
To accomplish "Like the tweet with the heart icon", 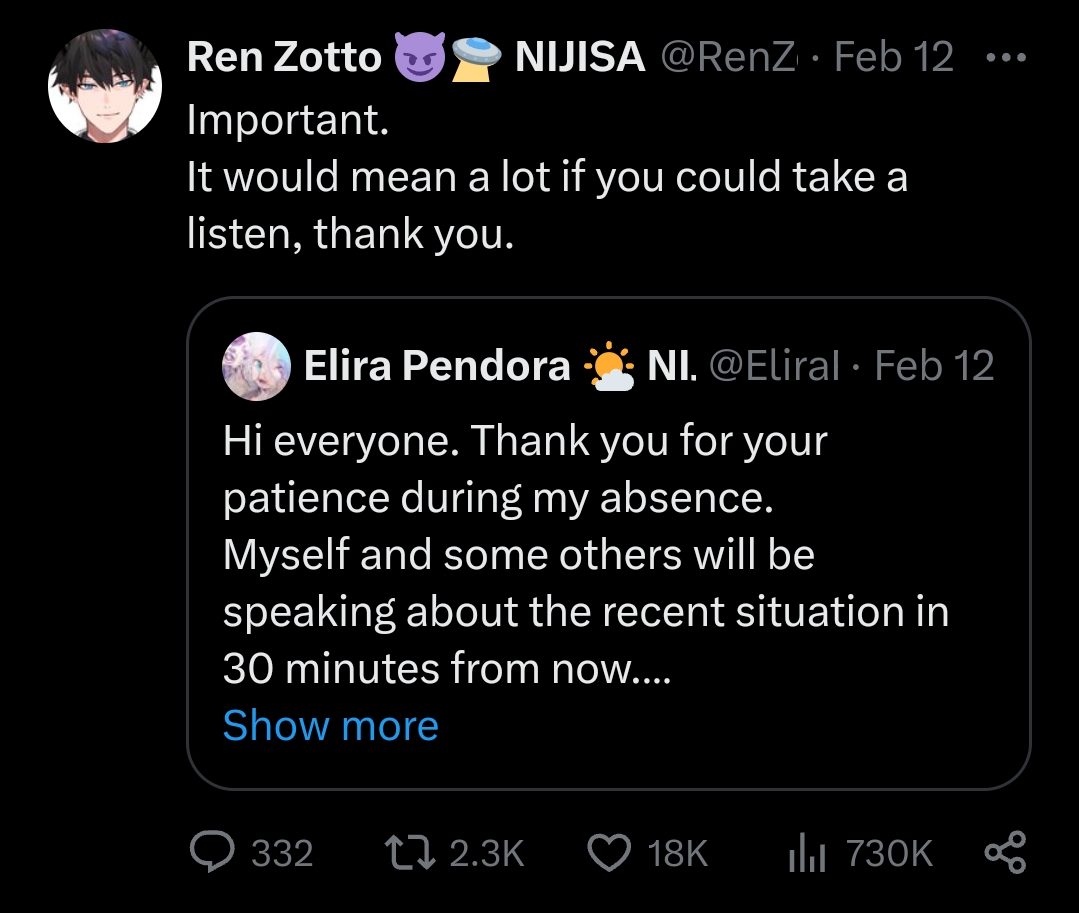I will [607, 853].
